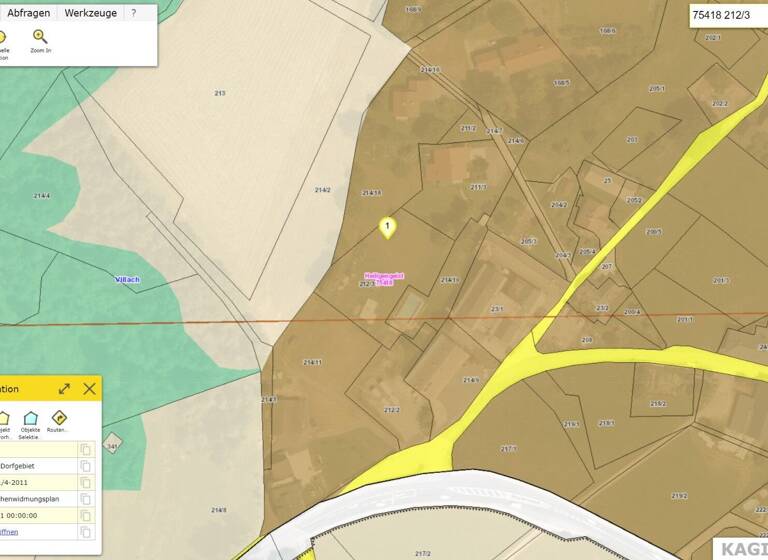Click the Routen direction sign icon

[x=59, y=418]
